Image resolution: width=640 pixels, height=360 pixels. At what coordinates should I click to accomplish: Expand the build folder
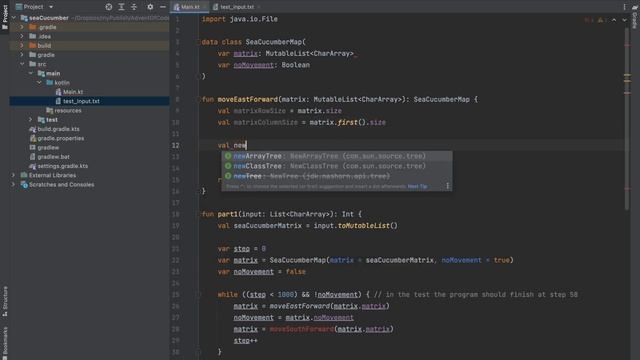[x=22, y=45]
